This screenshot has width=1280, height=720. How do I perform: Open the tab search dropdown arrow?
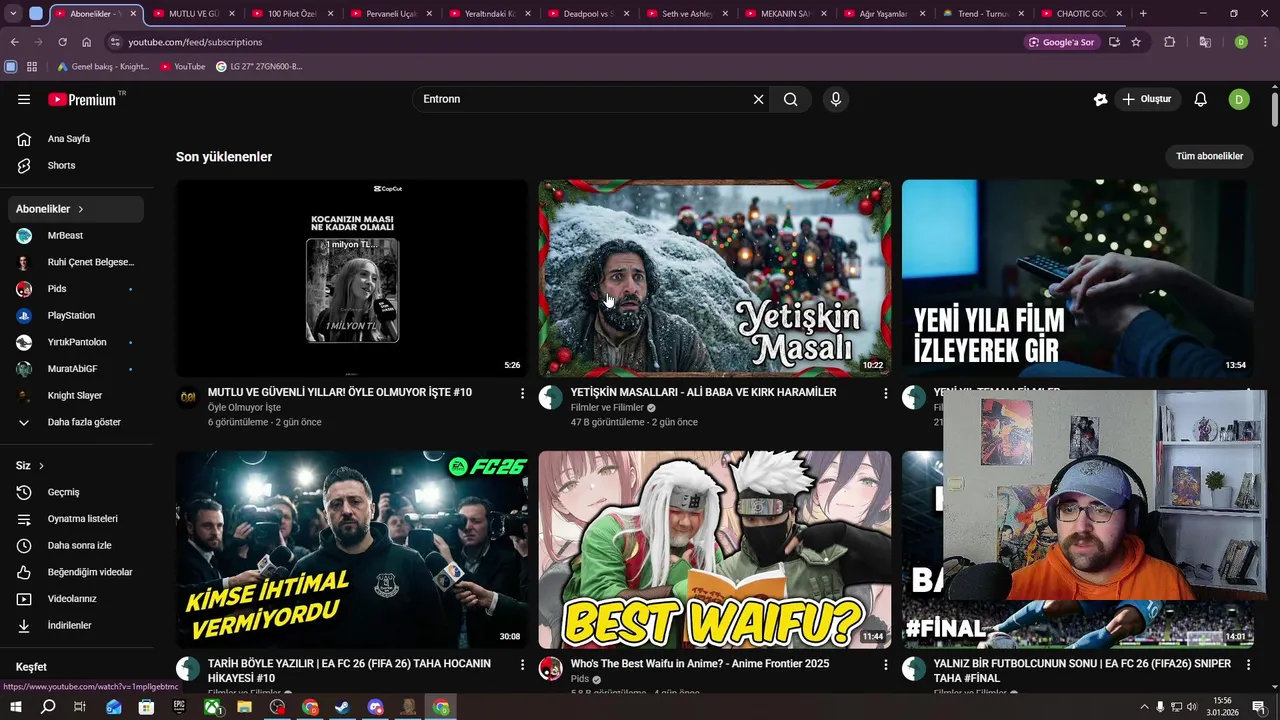(x=13, y=14)
